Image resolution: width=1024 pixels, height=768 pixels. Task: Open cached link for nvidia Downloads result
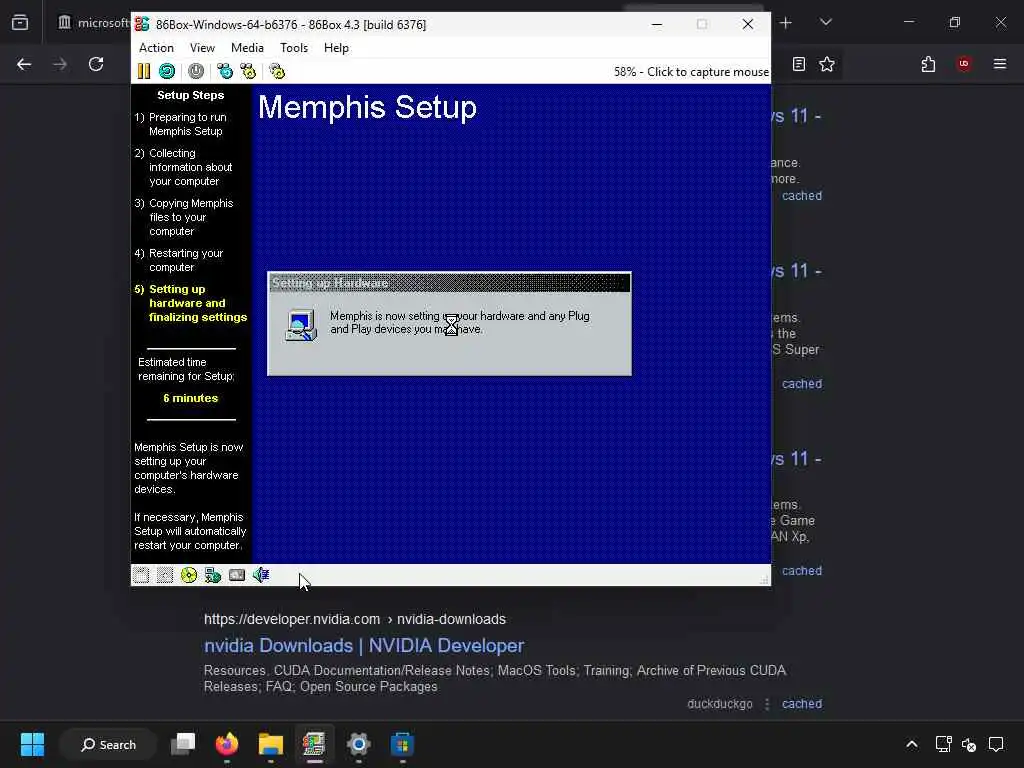tap(802, 703)
